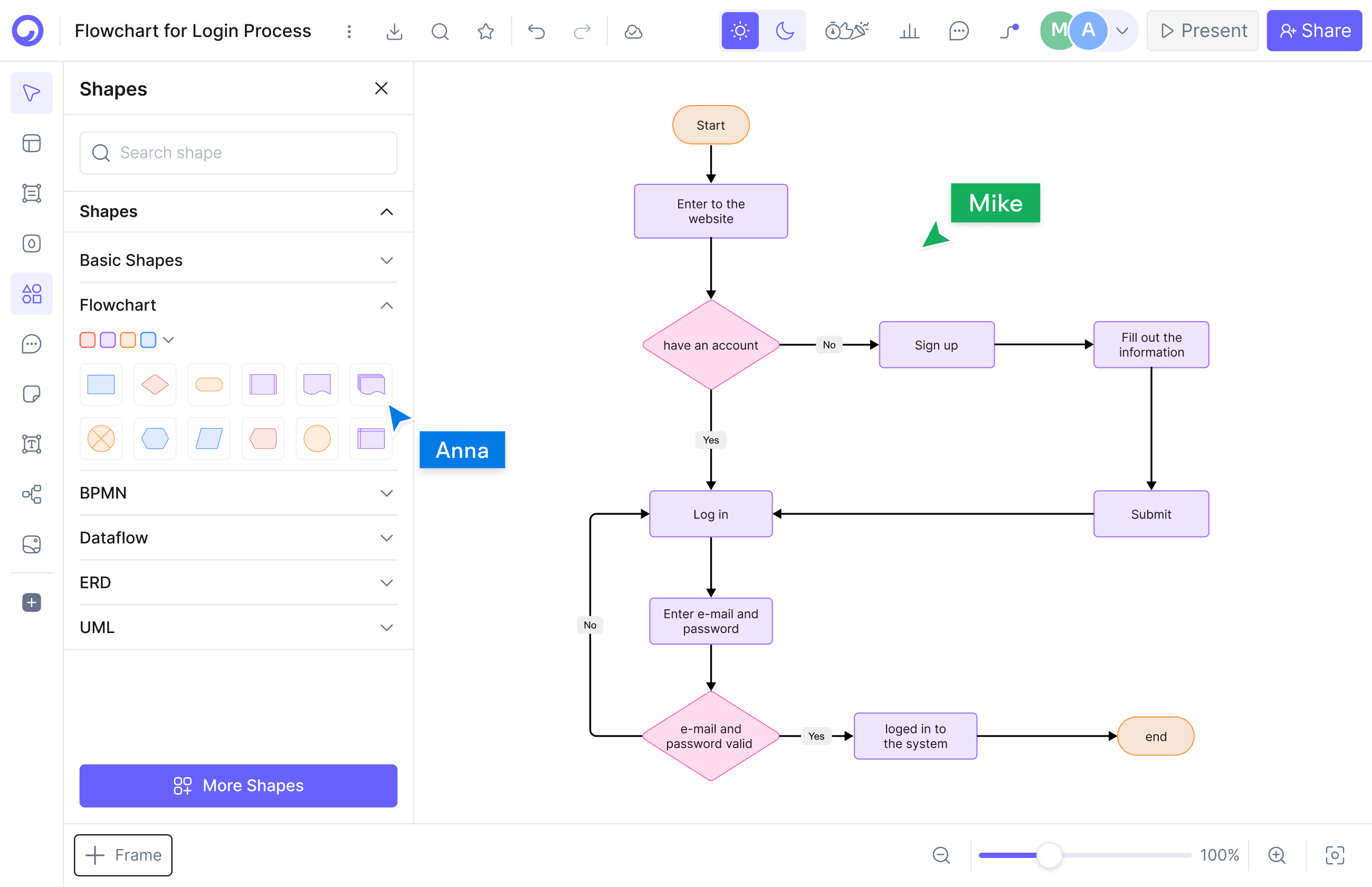1372x887 pixels.
Task: Click the Share button
Action: point(1314,31)
